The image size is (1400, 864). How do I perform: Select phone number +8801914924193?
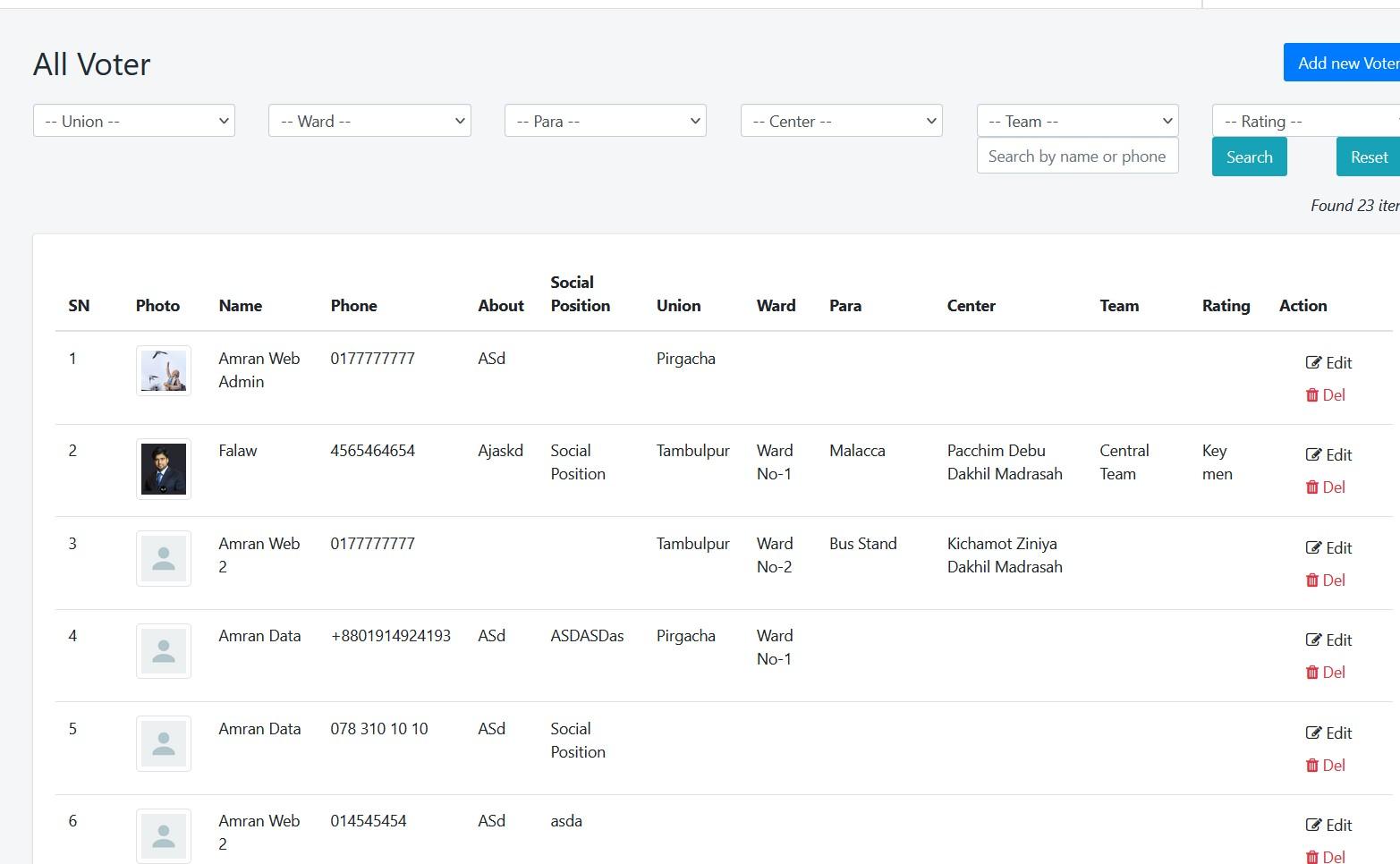(x=390, y=635)
